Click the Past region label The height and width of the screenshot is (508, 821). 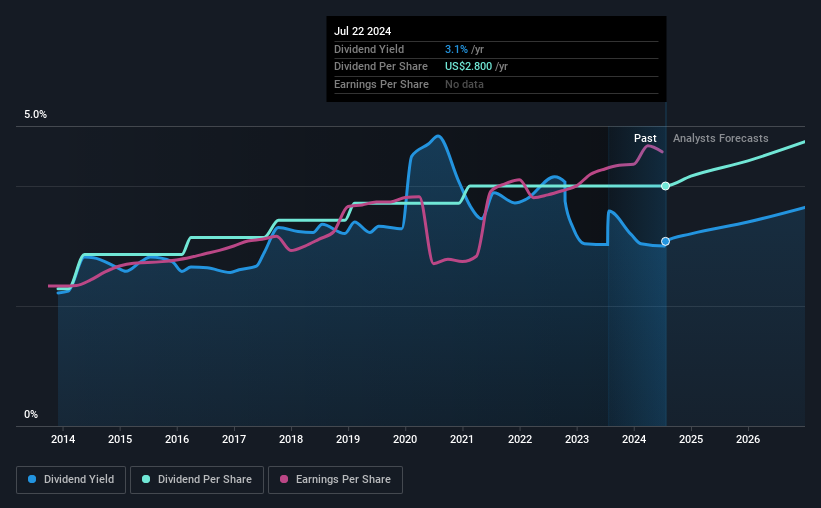click(x=645, y=138)
